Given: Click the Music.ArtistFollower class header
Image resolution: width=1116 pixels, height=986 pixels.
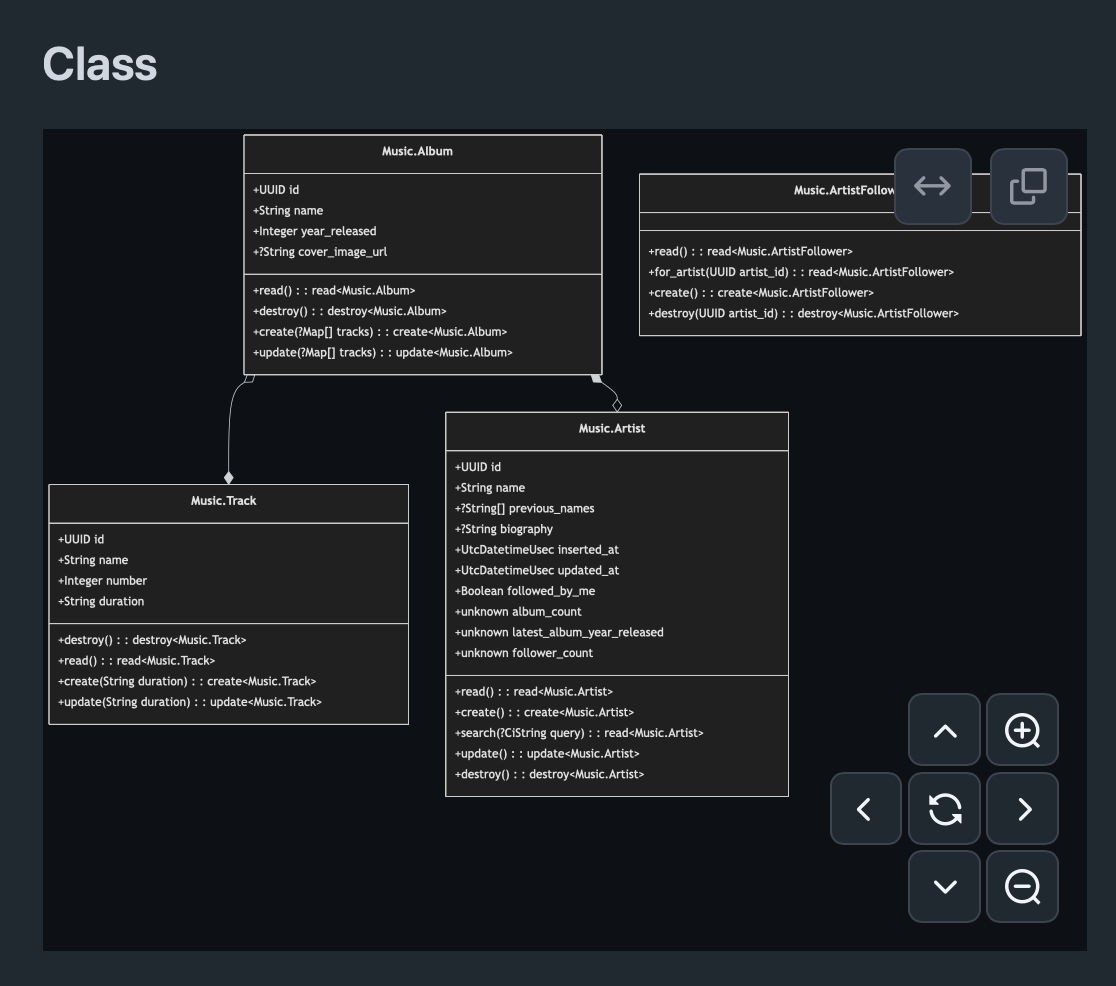Looking at the screenshot, I should 842,191.
